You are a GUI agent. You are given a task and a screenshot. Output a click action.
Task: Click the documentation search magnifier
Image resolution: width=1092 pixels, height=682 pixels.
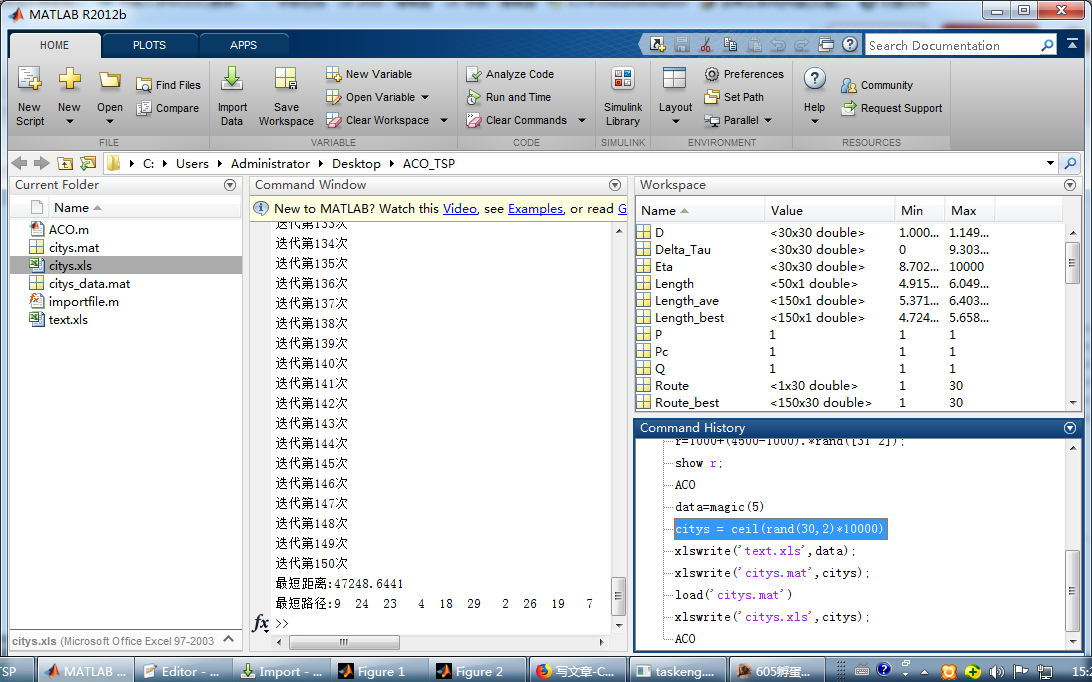coord(1047,45)
